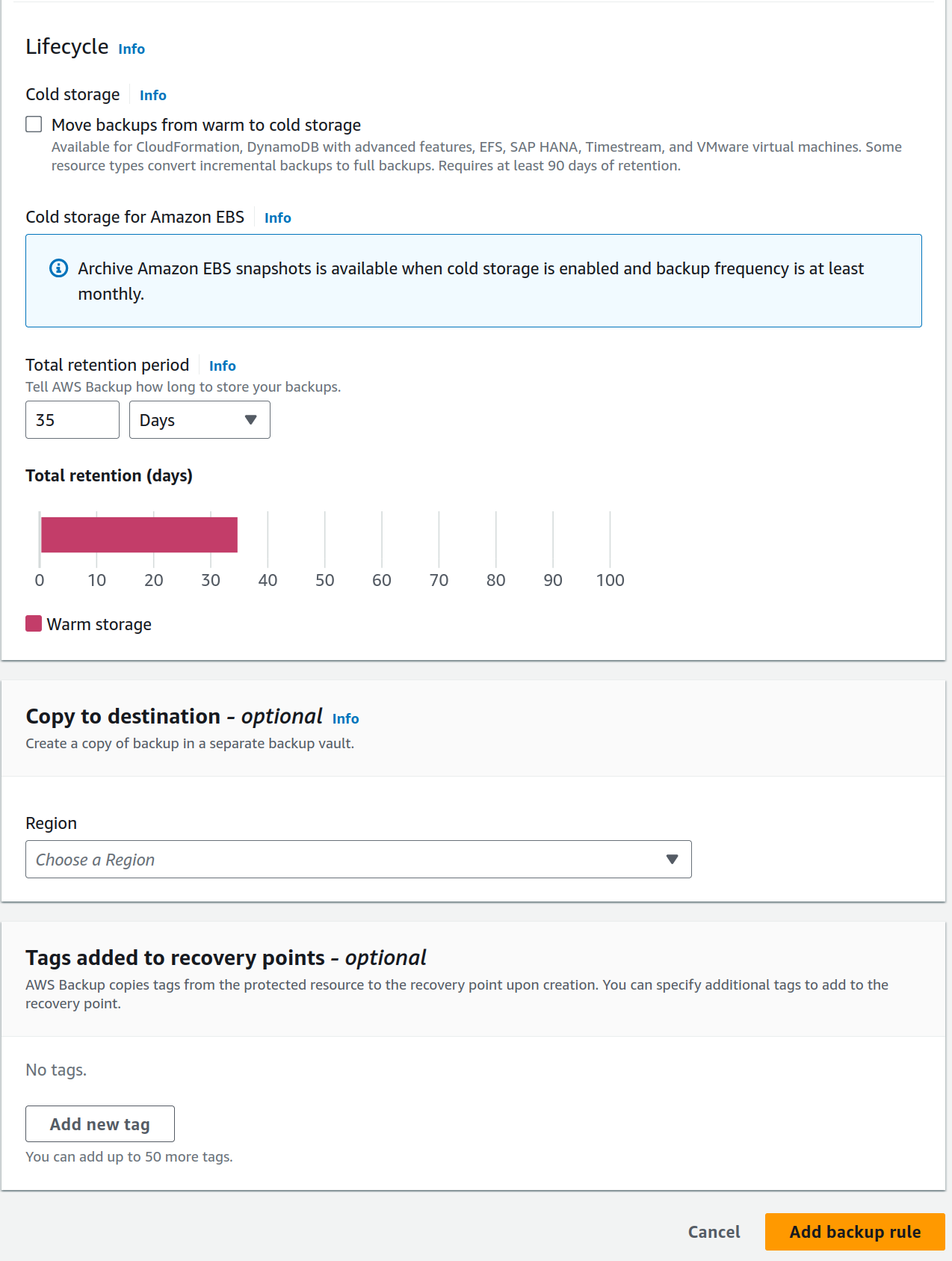The image size is (952, 1261).
Task: Click the retention period number field
Action: click(72, 420)
